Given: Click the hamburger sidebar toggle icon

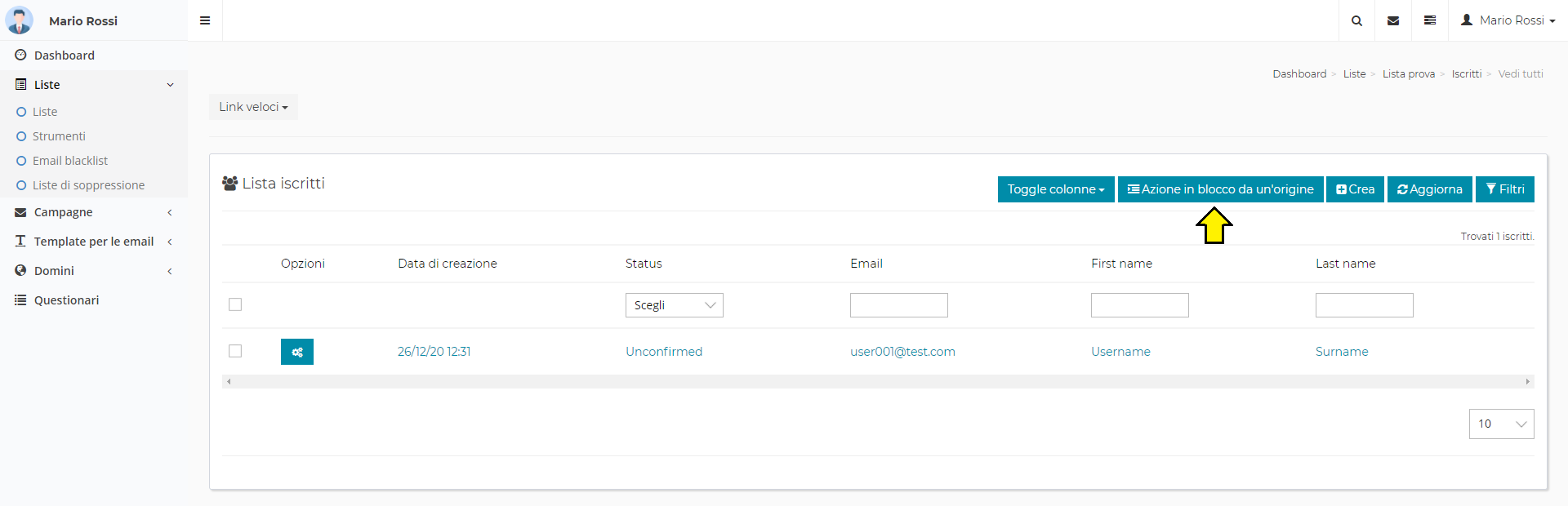Looking at the screenshot, I should coord(205,20).
